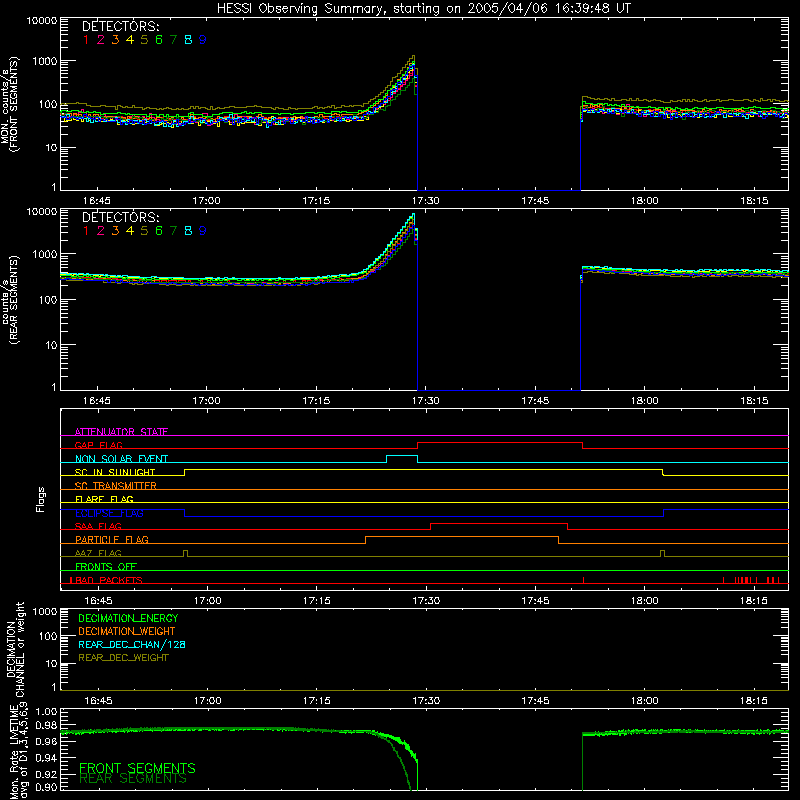Click the GAP_FLAG label
Image resolution: width=800 pixels, height=800 pixels.
[98, 445]
